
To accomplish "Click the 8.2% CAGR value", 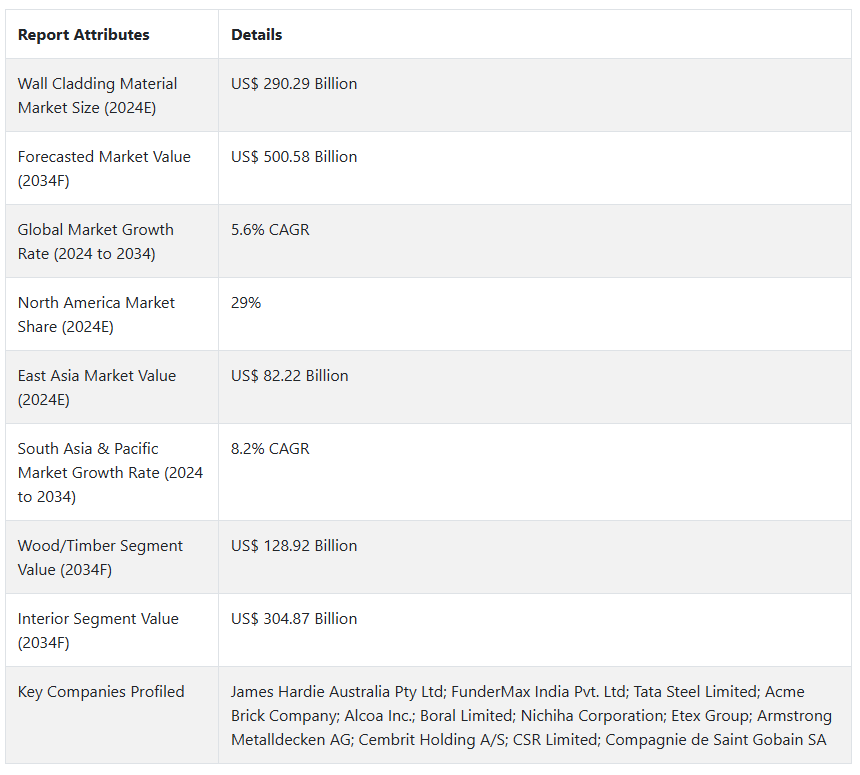I will [x=270, y=449].
